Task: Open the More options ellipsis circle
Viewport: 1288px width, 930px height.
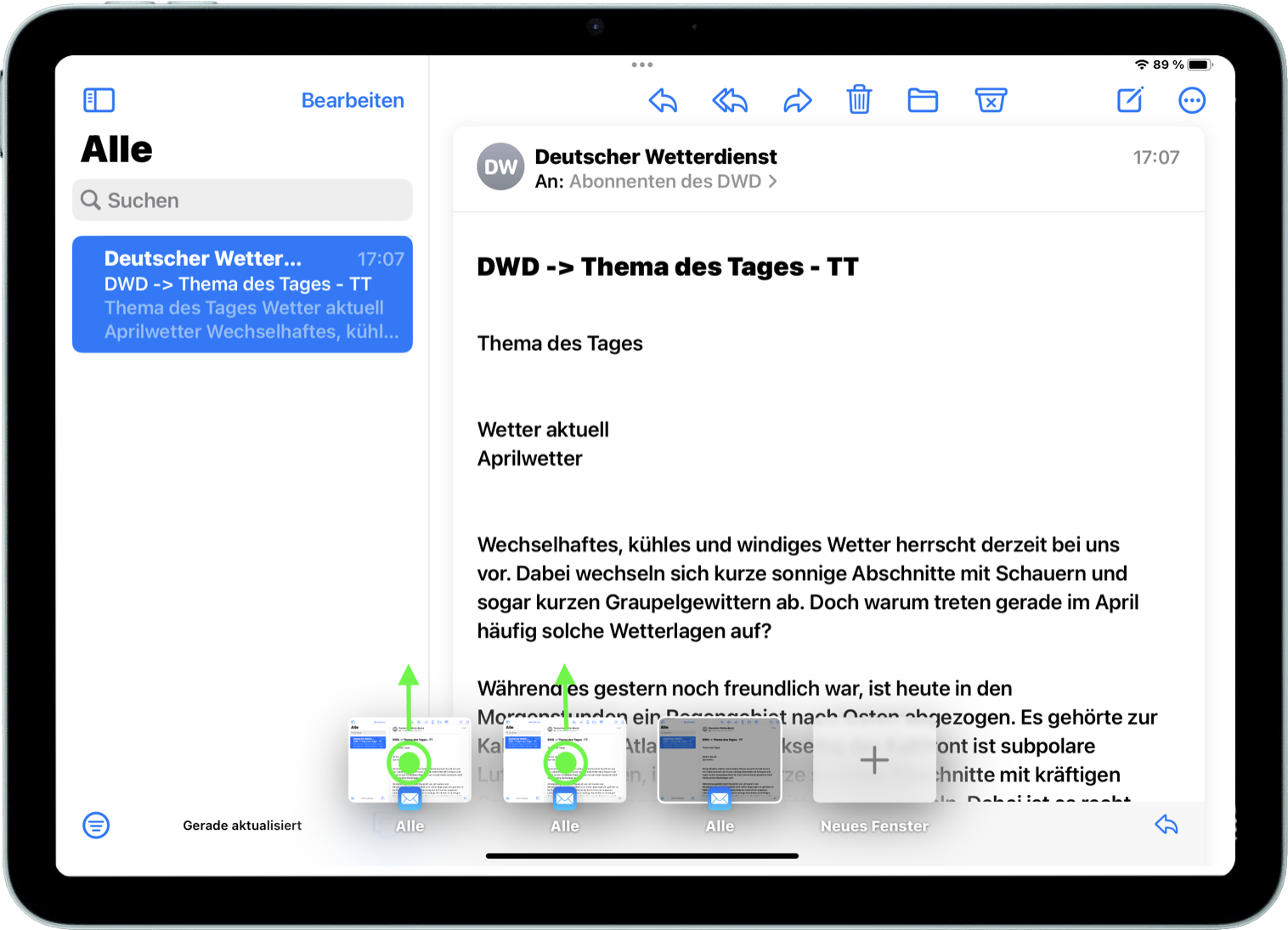Action: coord(1192,100)
